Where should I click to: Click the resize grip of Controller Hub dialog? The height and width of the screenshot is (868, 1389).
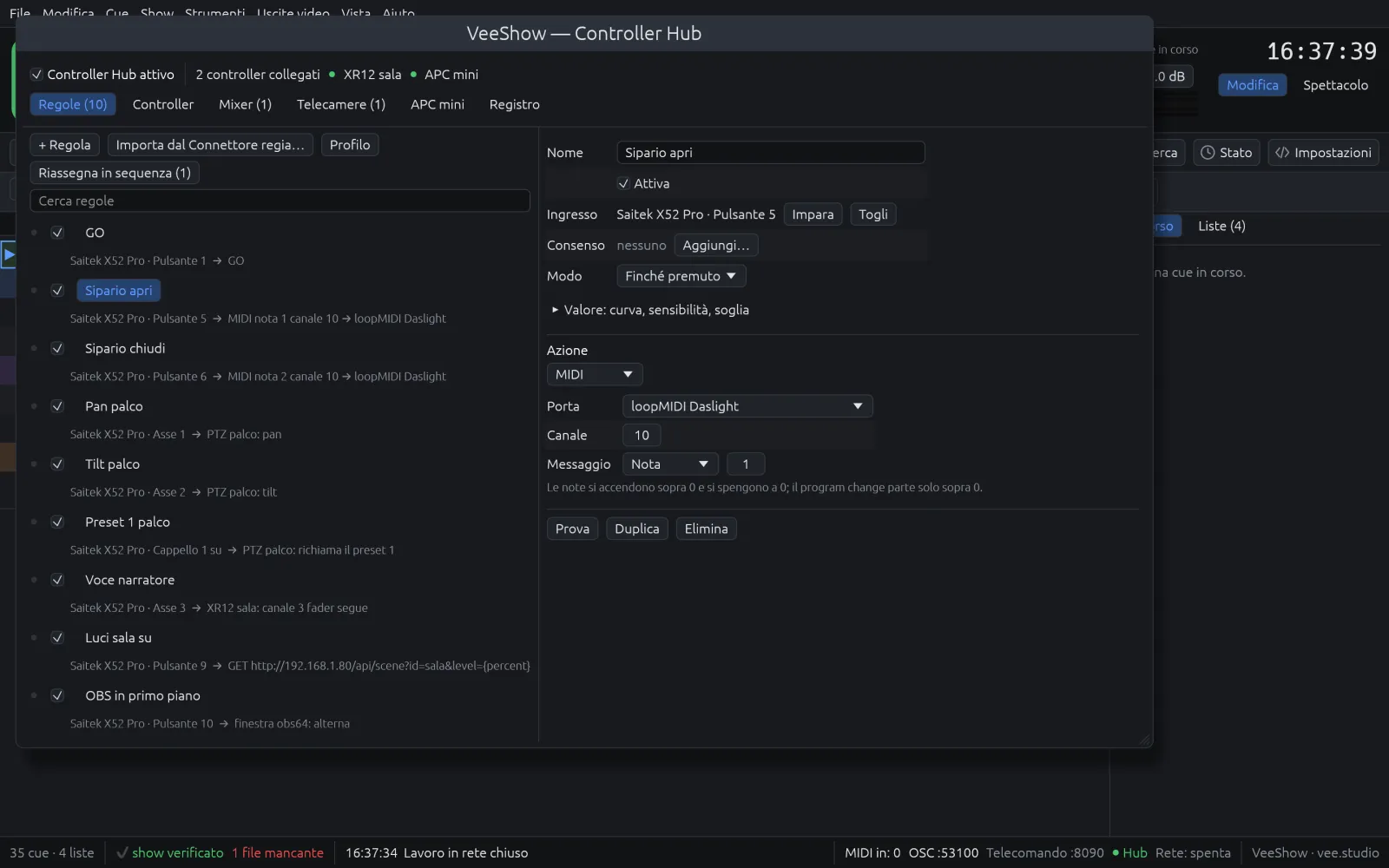[1144, 739]
